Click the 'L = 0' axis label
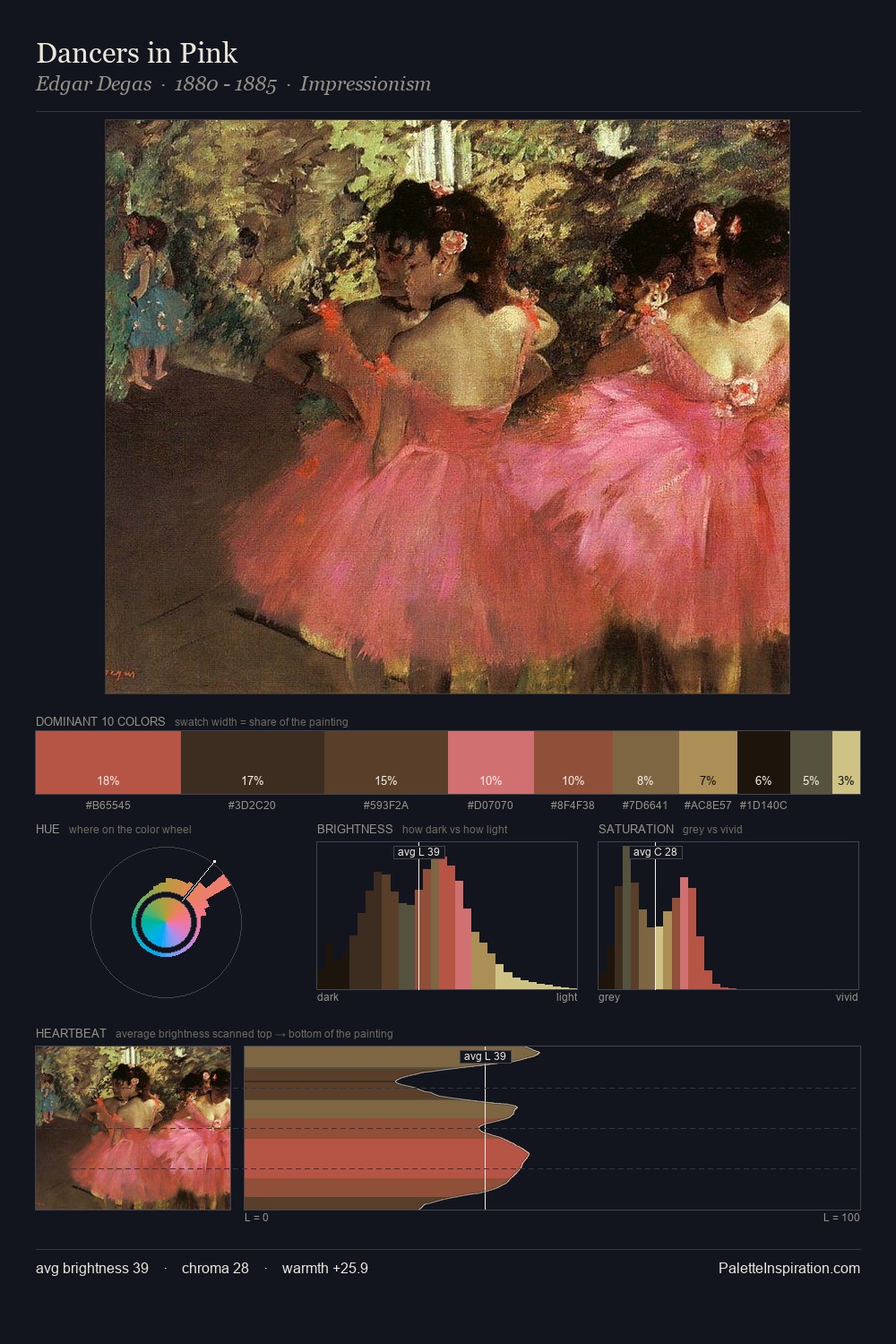Image resolution: width=896 pixels, height=1344 pixels. [256, 1218]
